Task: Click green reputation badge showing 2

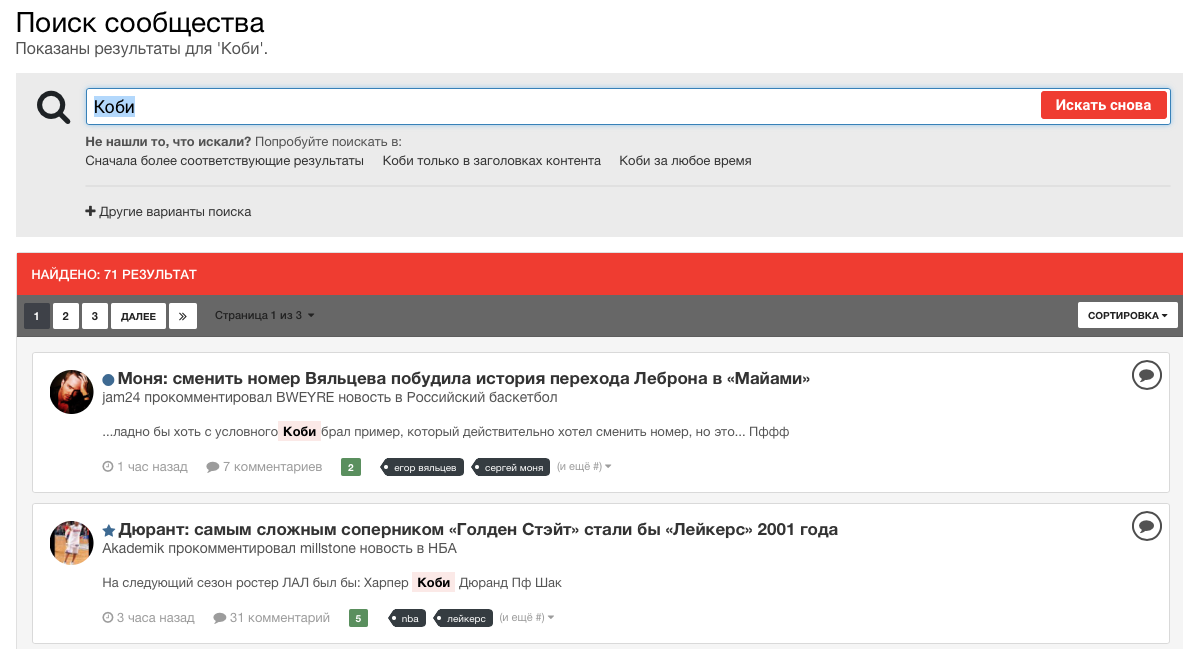Action: [351, 467]
